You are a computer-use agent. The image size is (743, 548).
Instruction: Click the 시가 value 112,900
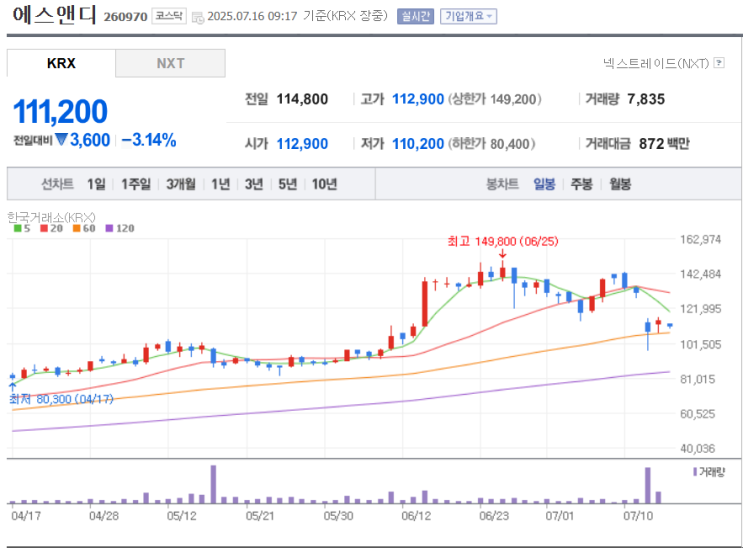click(x=302, y=144)
